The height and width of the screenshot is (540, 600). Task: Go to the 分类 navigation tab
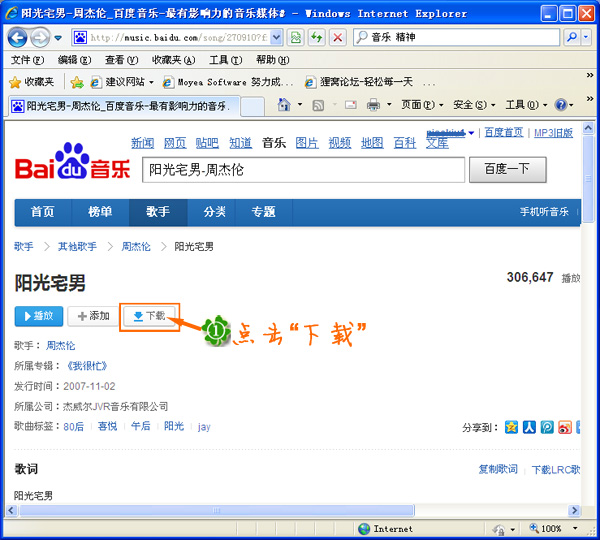point(215,212)
